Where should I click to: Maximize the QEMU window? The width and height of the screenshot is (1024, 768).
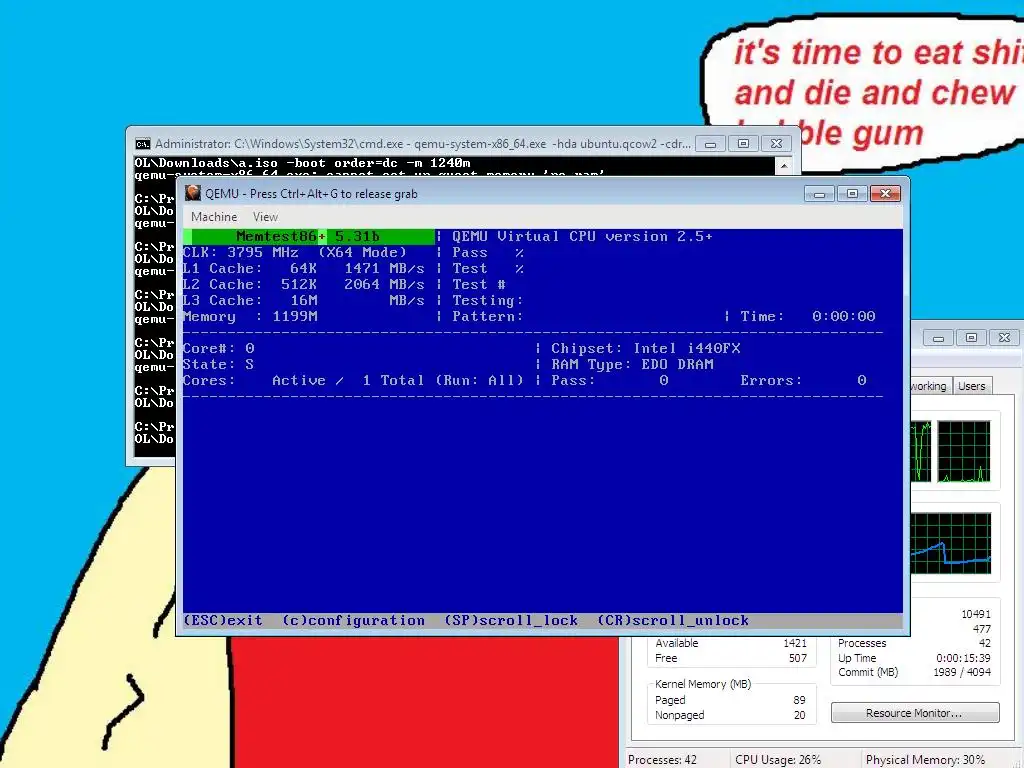[x=852, y=193]
